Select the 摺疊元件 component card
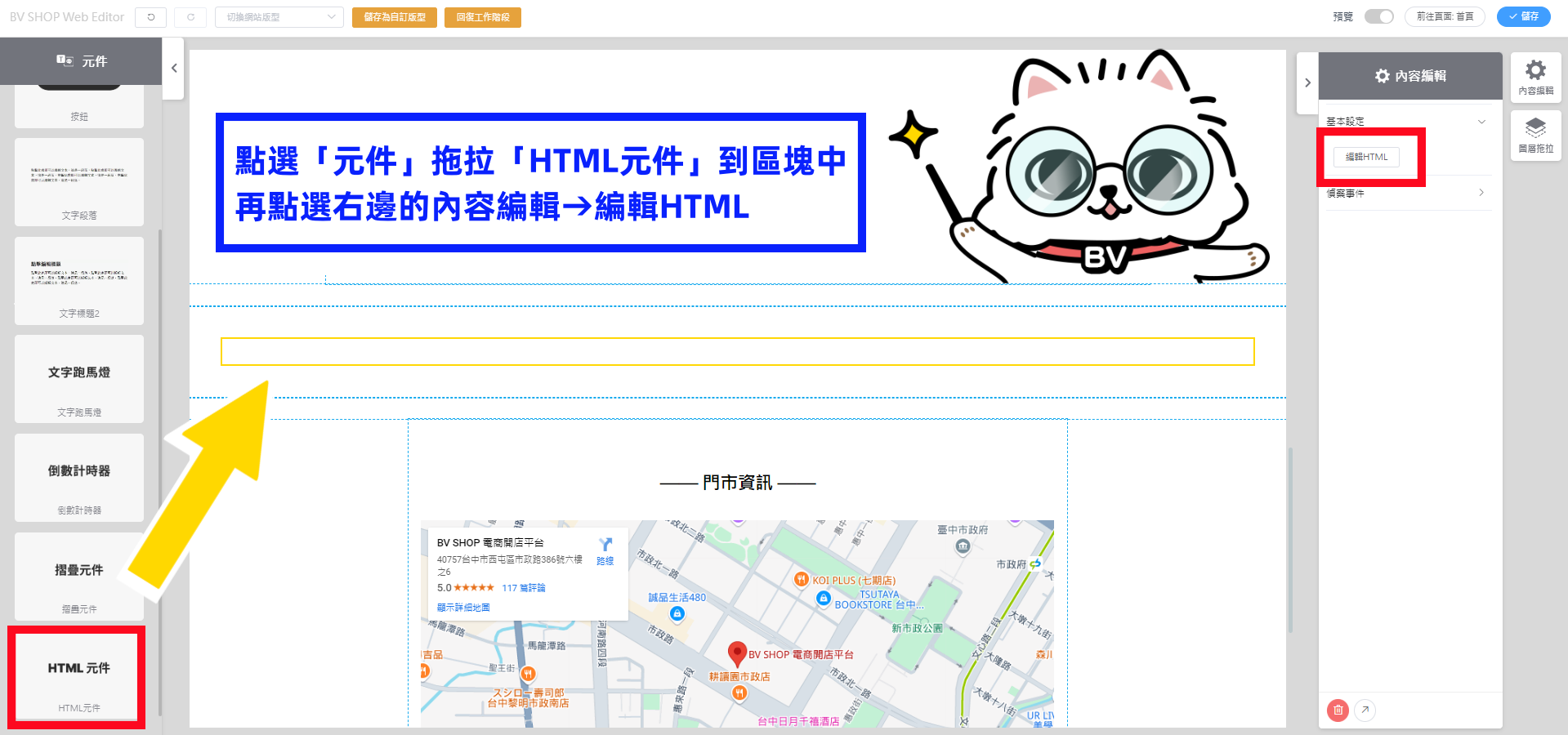1568x735 pixels. pyautogui.click(x=79, y=577)
